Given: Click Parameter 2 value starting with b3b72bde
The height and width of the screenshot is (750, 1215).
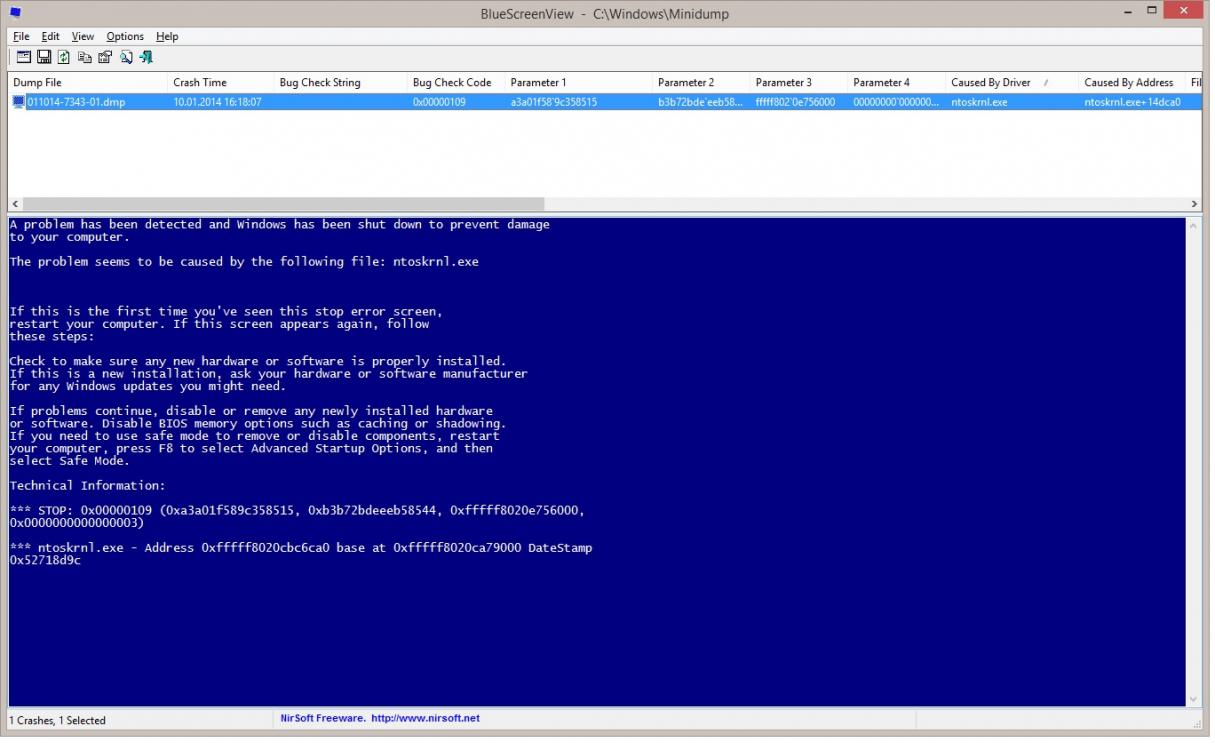Looking at the screenshot, I should pyautogui.click(x=700, y=102).
